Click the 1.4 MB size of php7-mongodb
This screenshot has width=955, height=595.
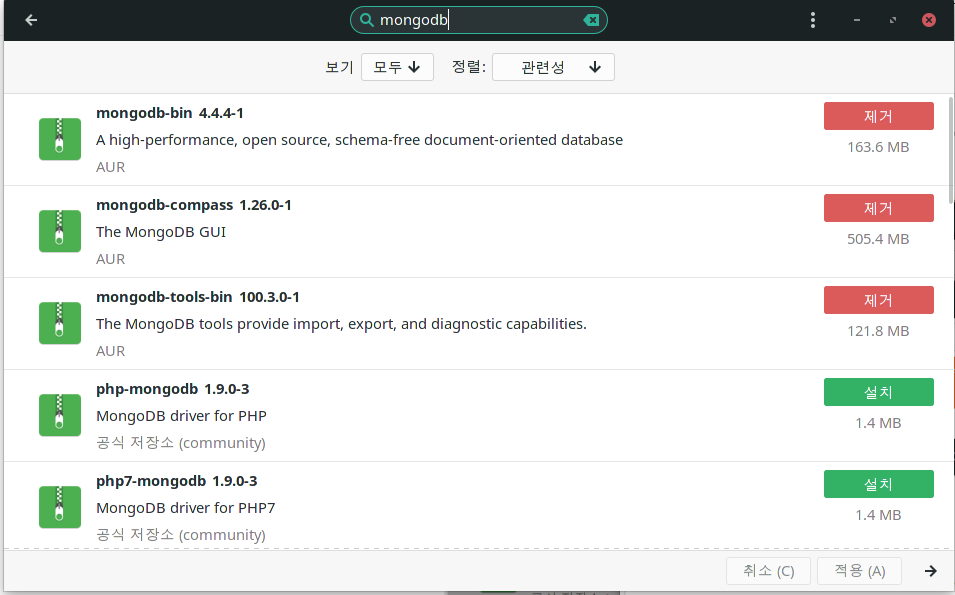pos(878,515)
